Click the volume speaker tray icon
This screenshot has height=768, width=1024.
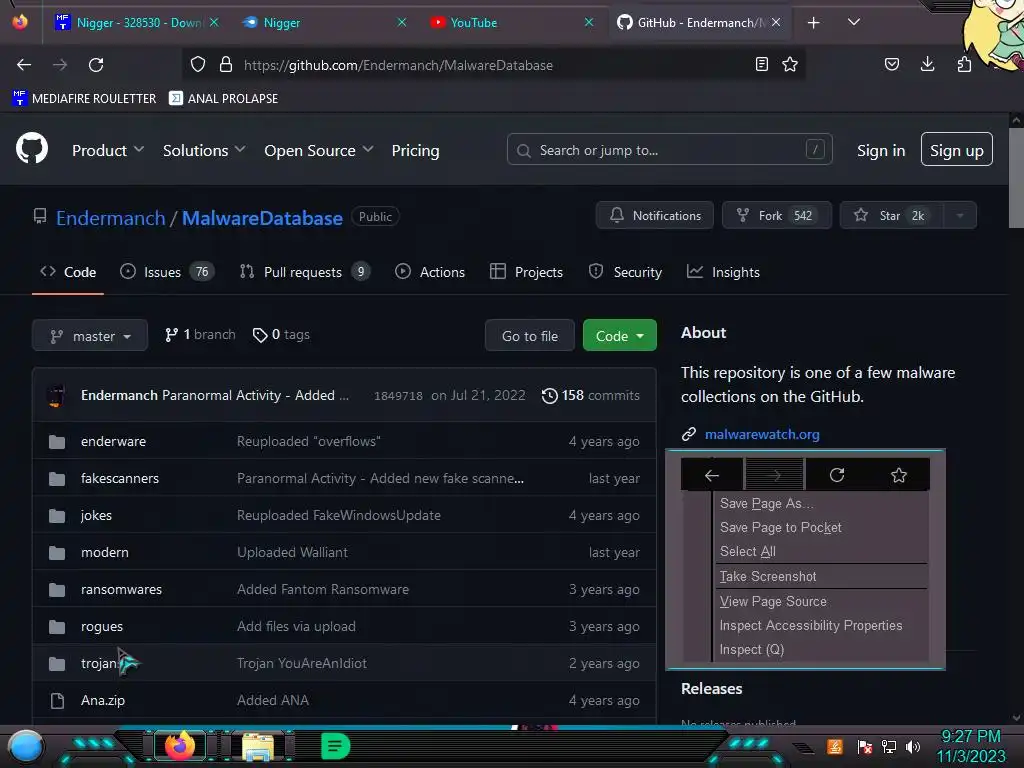[913, 746]
